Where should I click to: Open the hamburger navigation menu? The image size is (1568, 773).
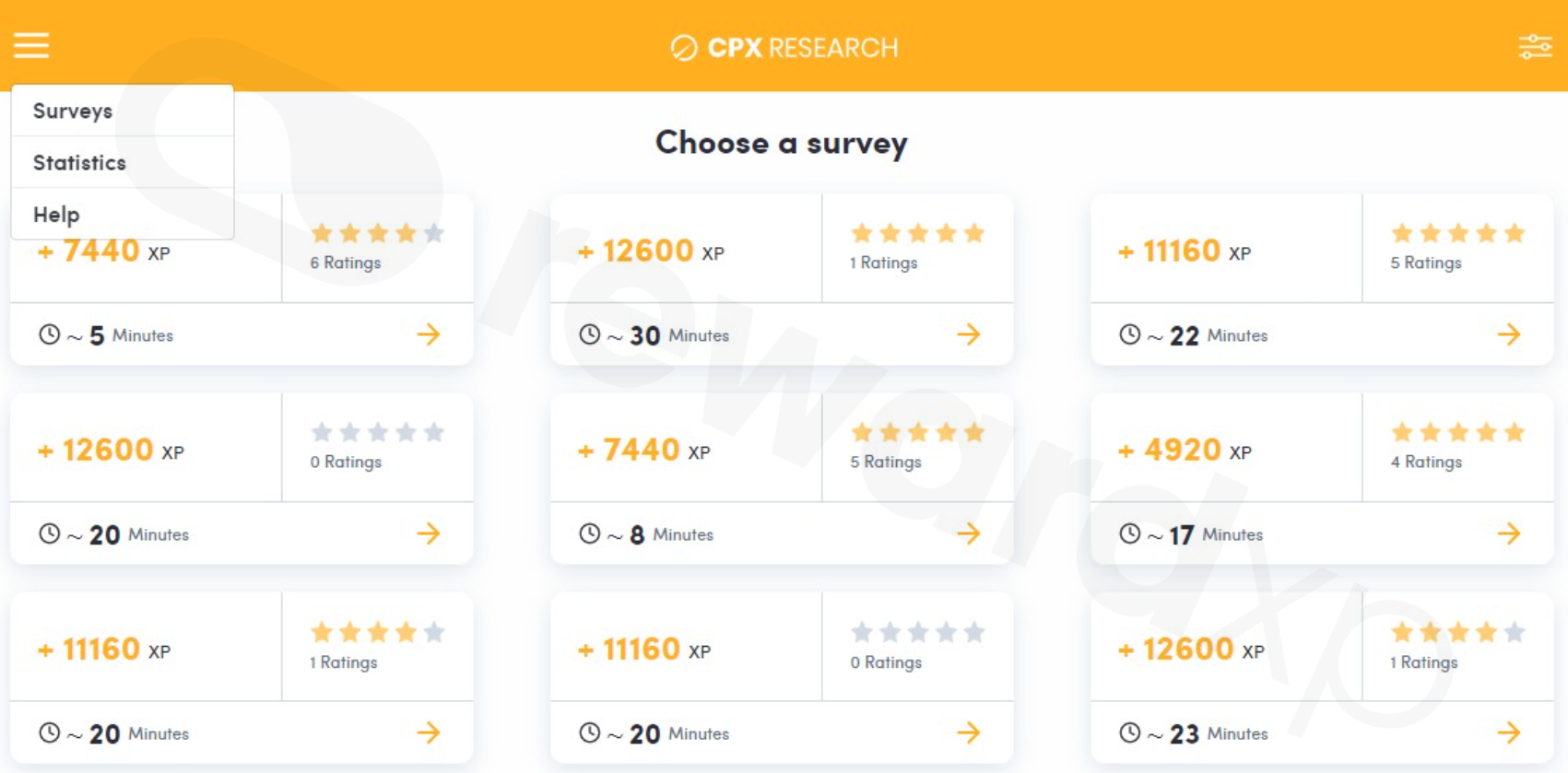31,45
